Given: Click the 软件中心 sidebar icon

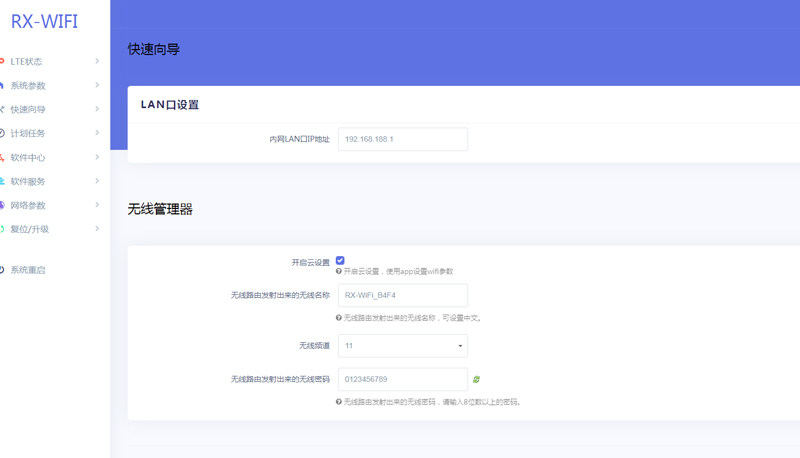Looking at the screenshot, I should pos(2,158).
